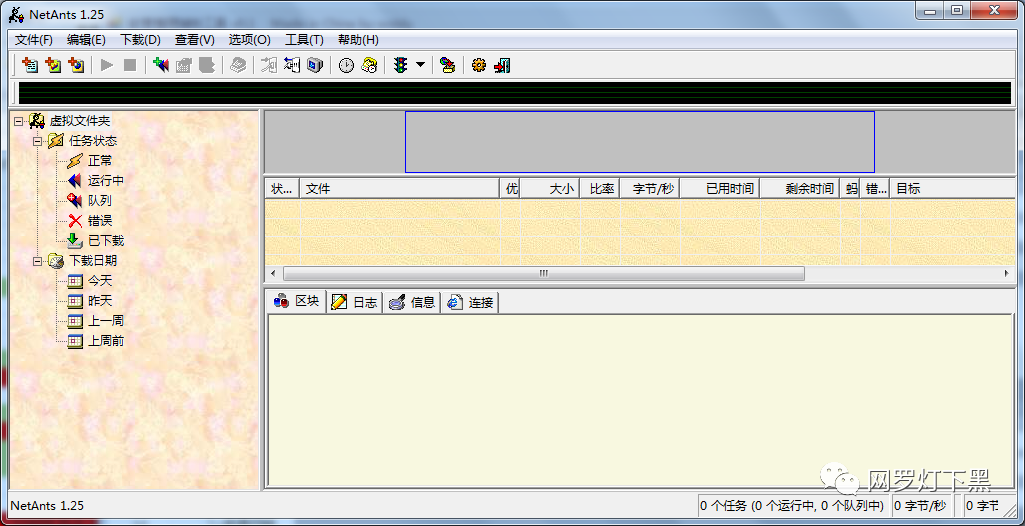Select the 上一周 date item
Screen dimensions: 1025x526
106,321
